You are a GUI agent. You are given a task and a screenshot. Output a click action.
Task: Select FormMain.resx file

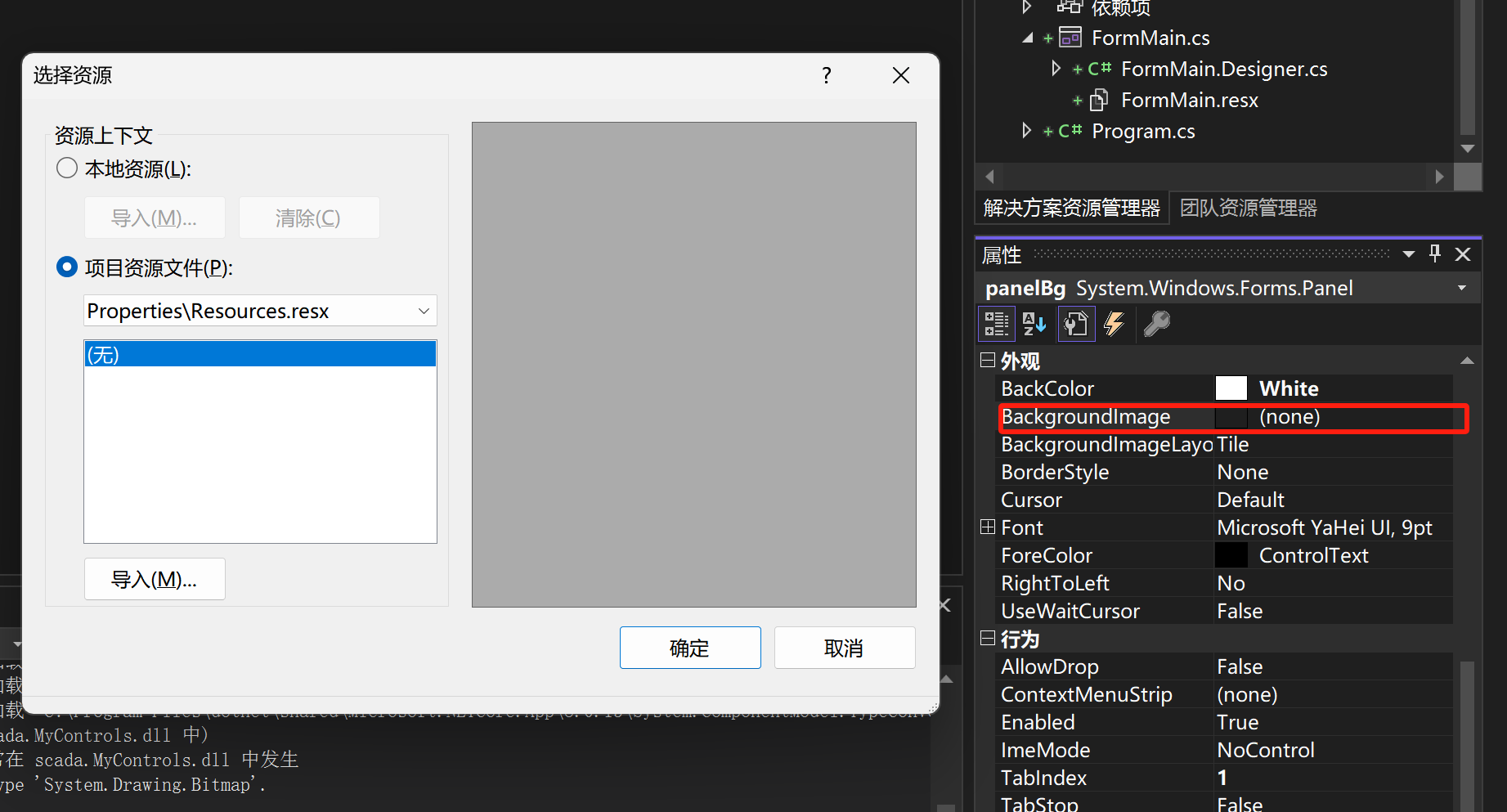(x=1190, y=100)
